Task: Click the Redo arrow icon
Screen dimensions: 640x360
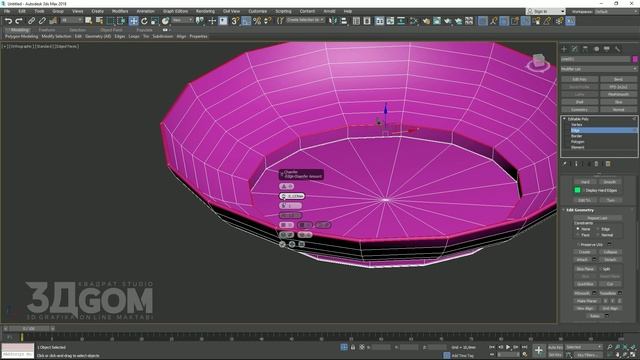Action: 18,21
